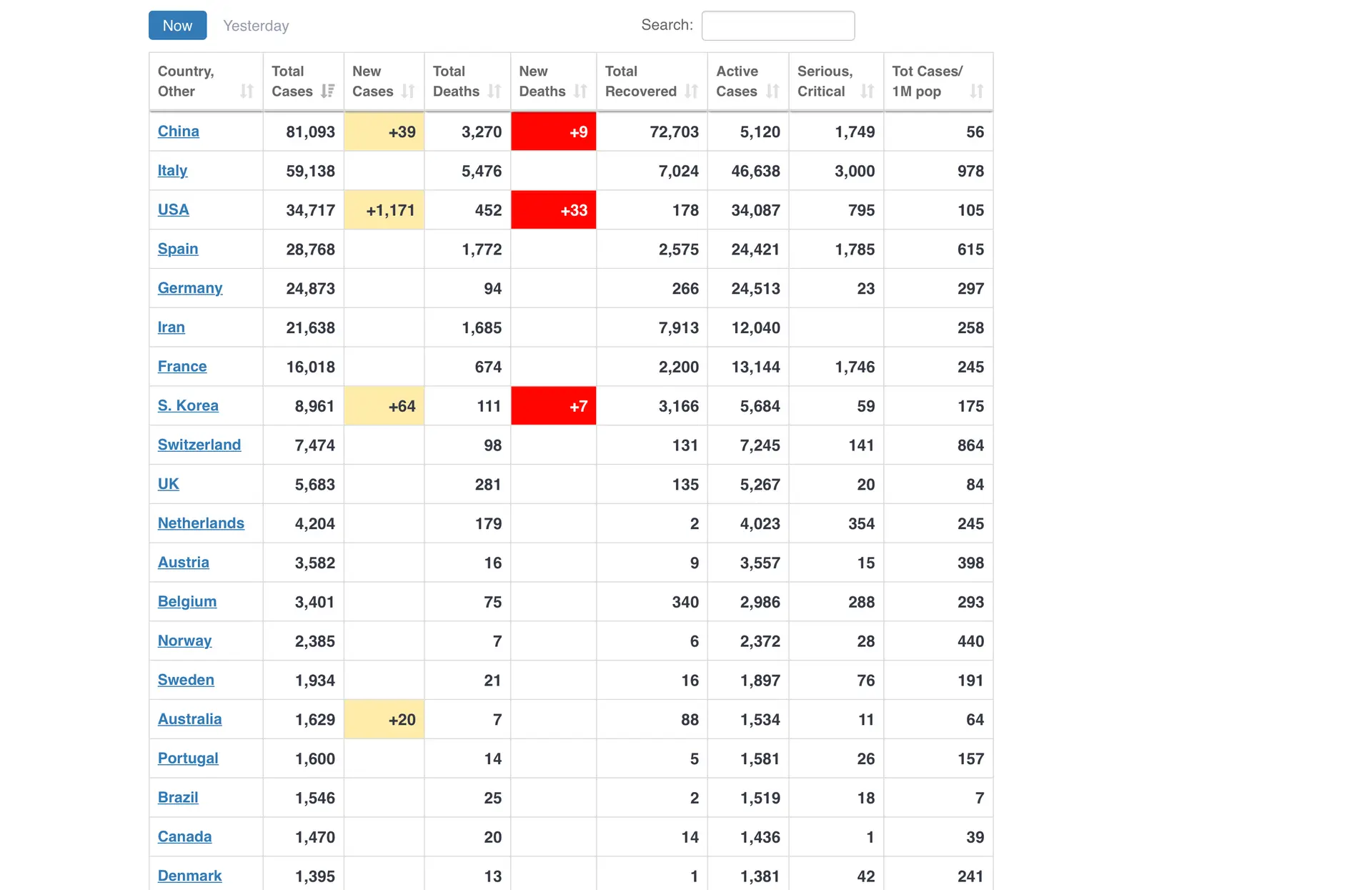
Task: Switch to the Yesterday tab
Action: (x=256, y=26)
